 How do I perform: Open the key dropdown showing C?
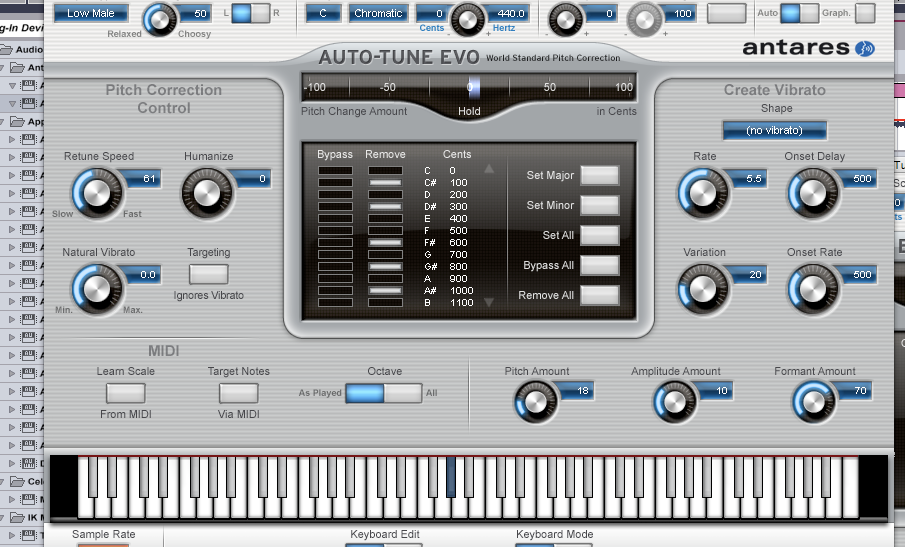[x=323, y=13]
